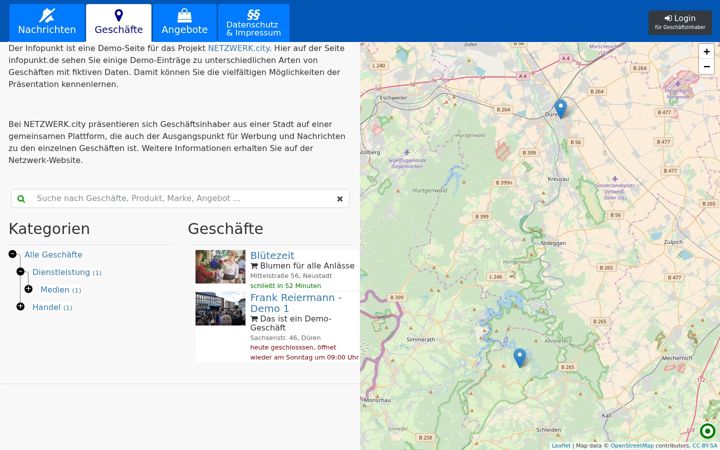Viewport: 720px width, 450px height.
Task: Collapse the Dienstleistung category node
Action: [x=20, y=271]
